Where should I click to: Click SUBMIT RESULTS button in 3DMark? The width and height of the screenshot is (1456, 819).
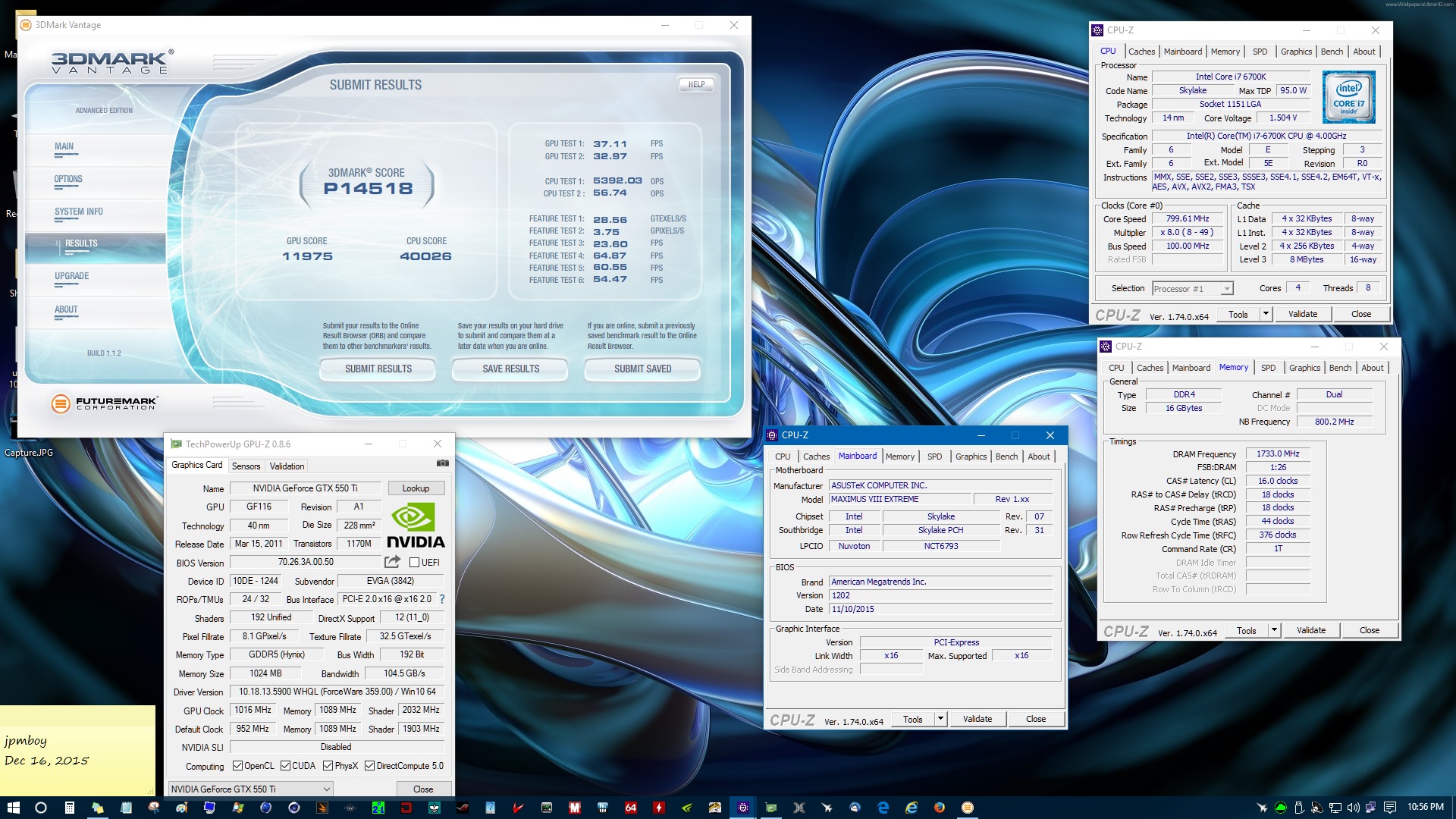(x=378, y=369)
